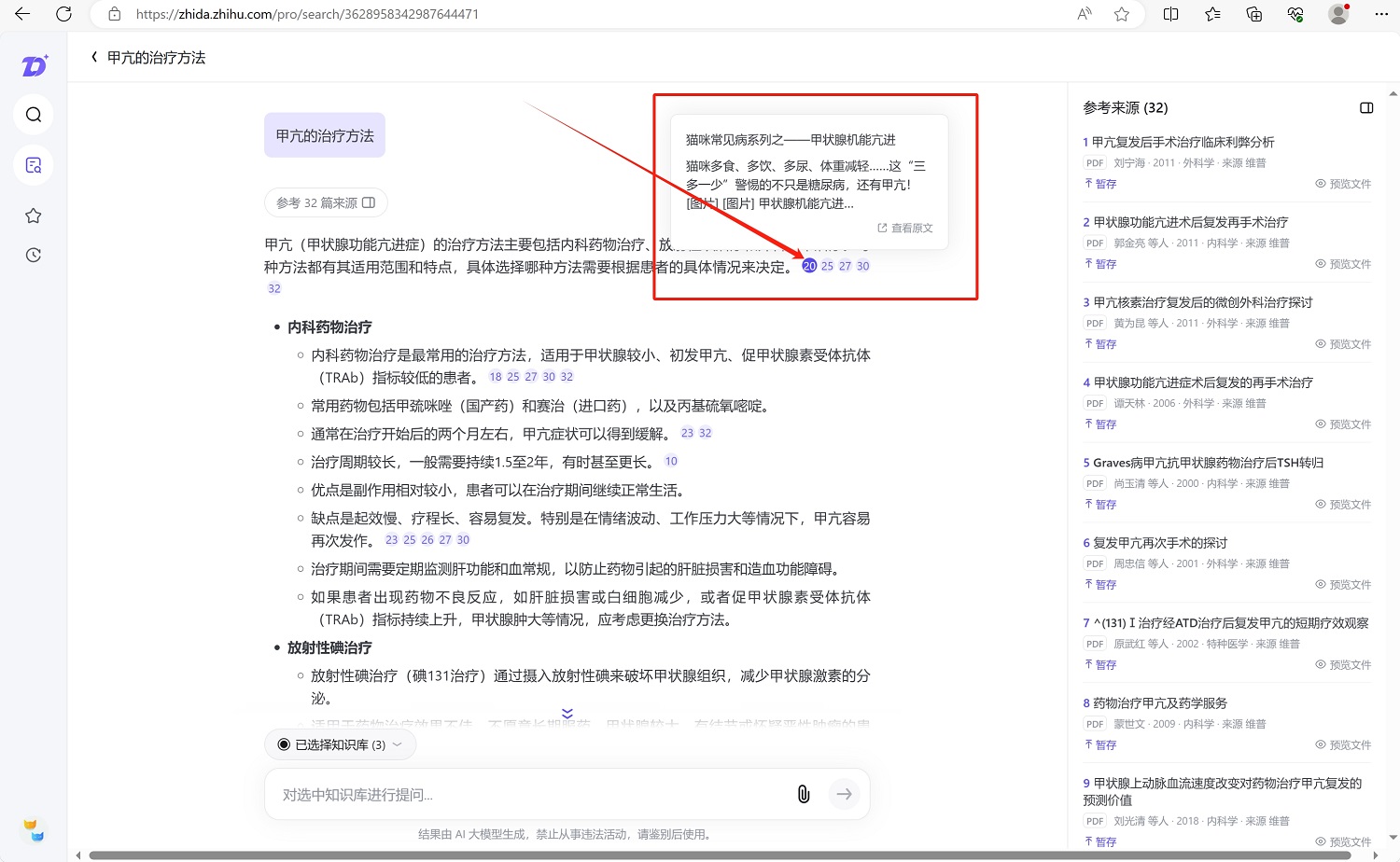Open knowledge base search sidebar icon
Viewport: 1400px width, 862px height.
tap(34, 165)
